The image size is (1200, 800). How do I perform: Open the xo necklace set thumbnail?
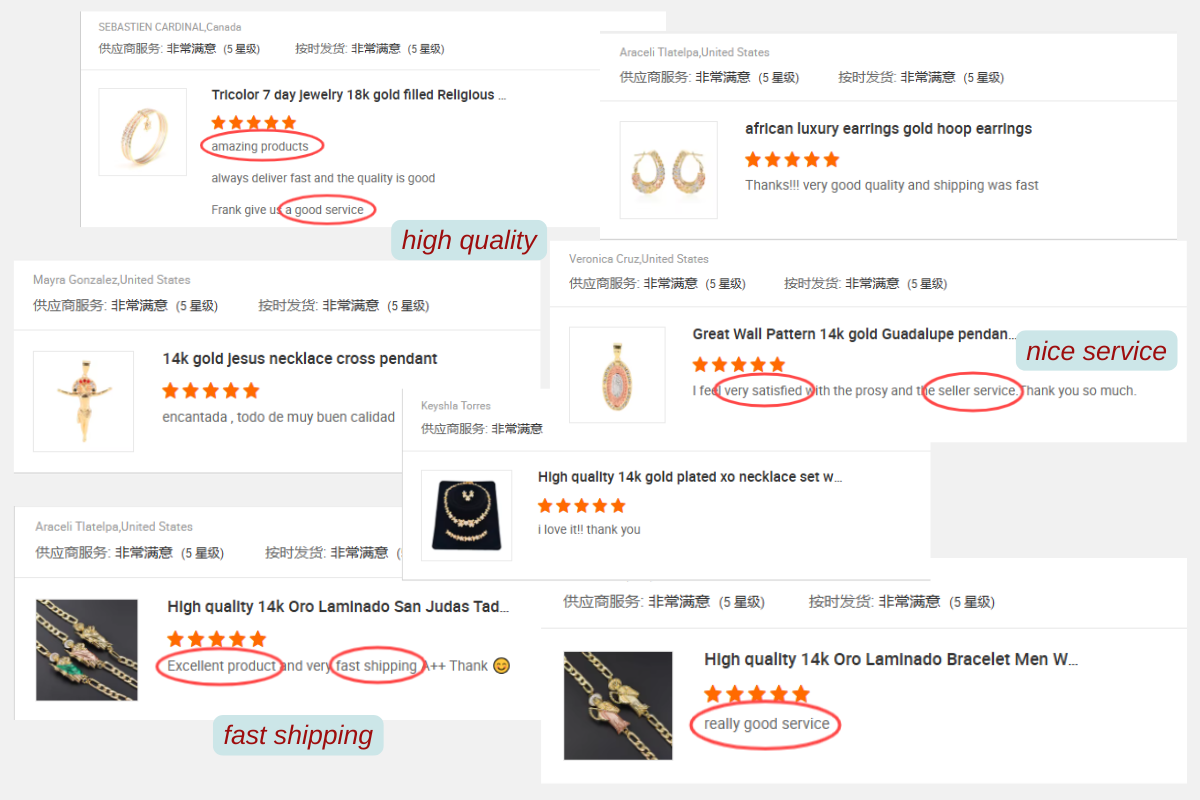[x=466, y=515]
